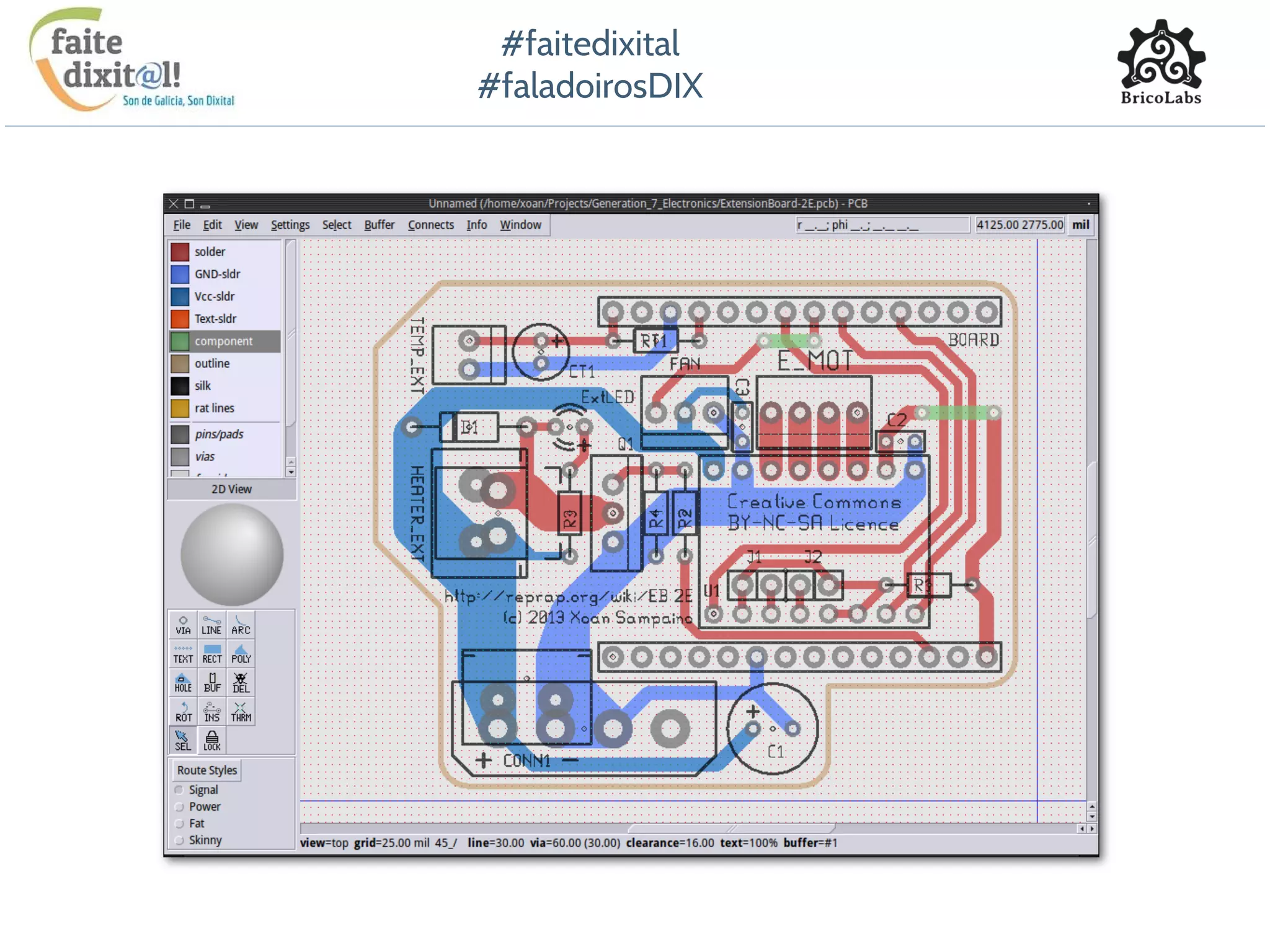1270x952 pixels.
Task: Select the ARC tool
Action: (x=241, y=625)
